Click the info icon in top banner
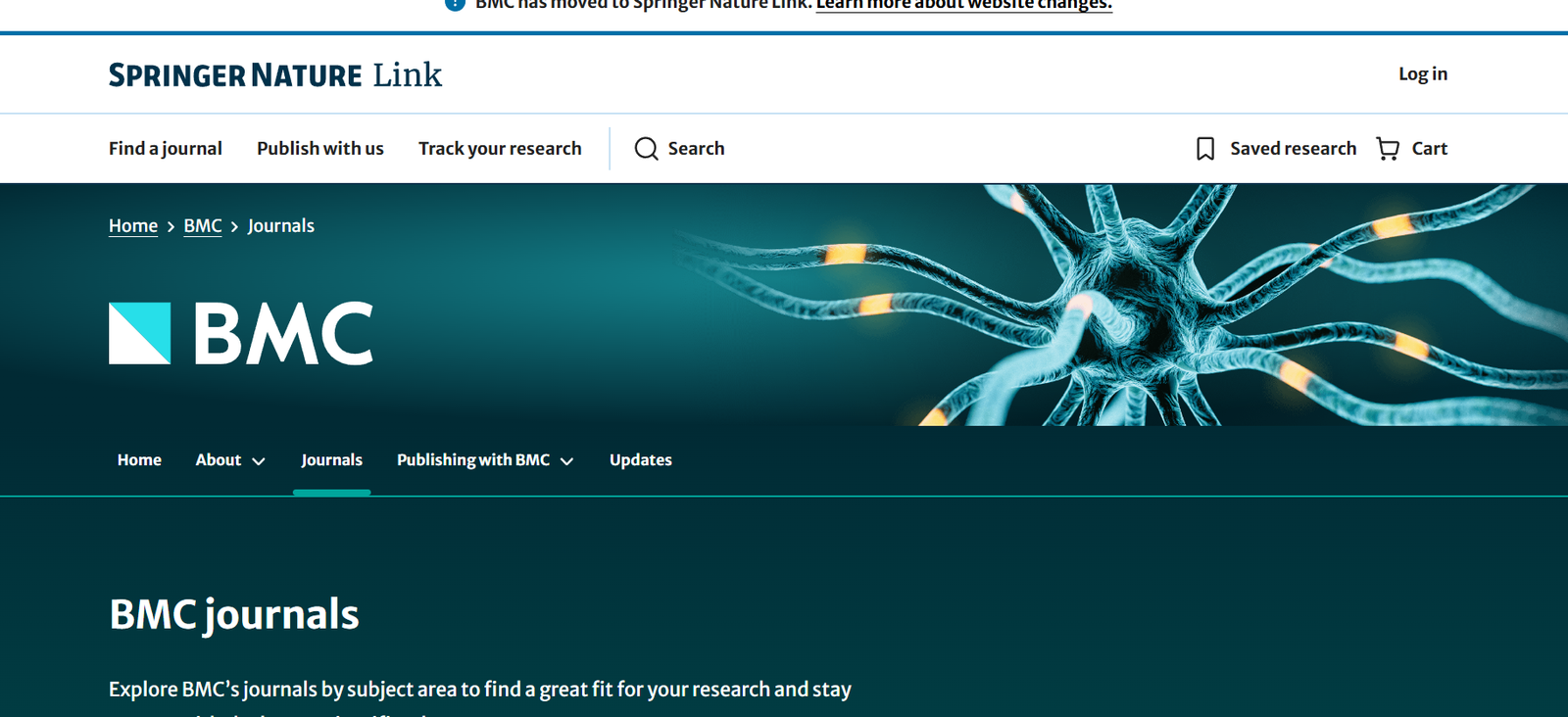Image resolution: width=1568 pixels, height=717 pixels. click(455, 4)
